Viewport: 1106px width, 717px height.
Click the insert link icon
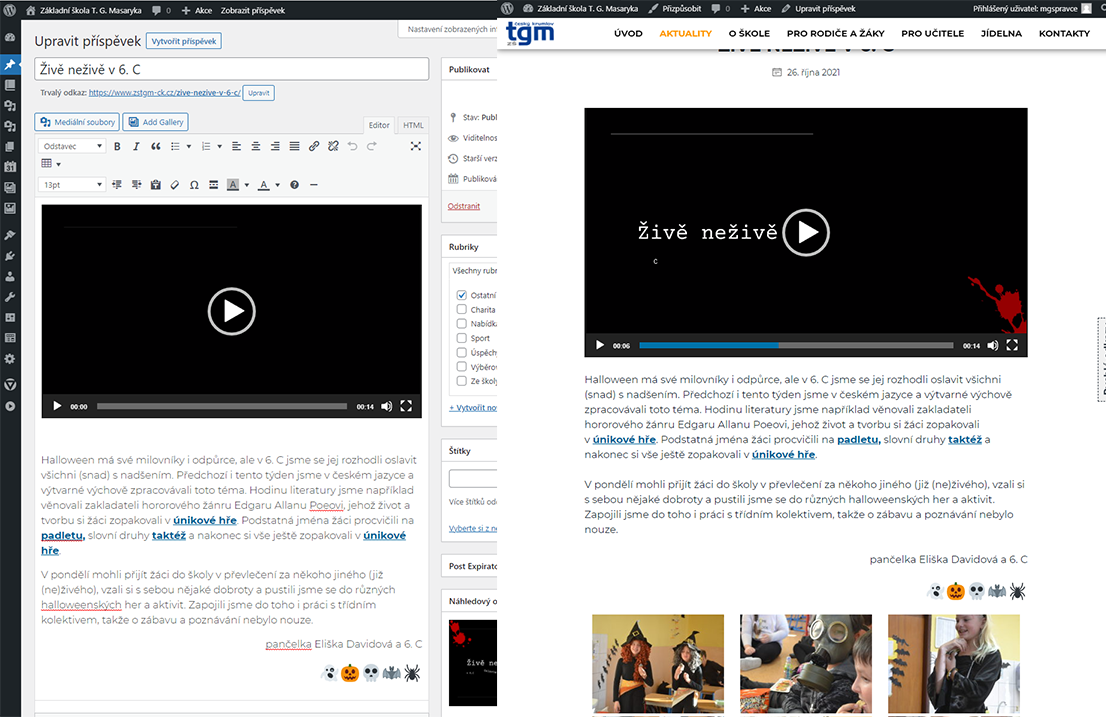click(314, 146)
